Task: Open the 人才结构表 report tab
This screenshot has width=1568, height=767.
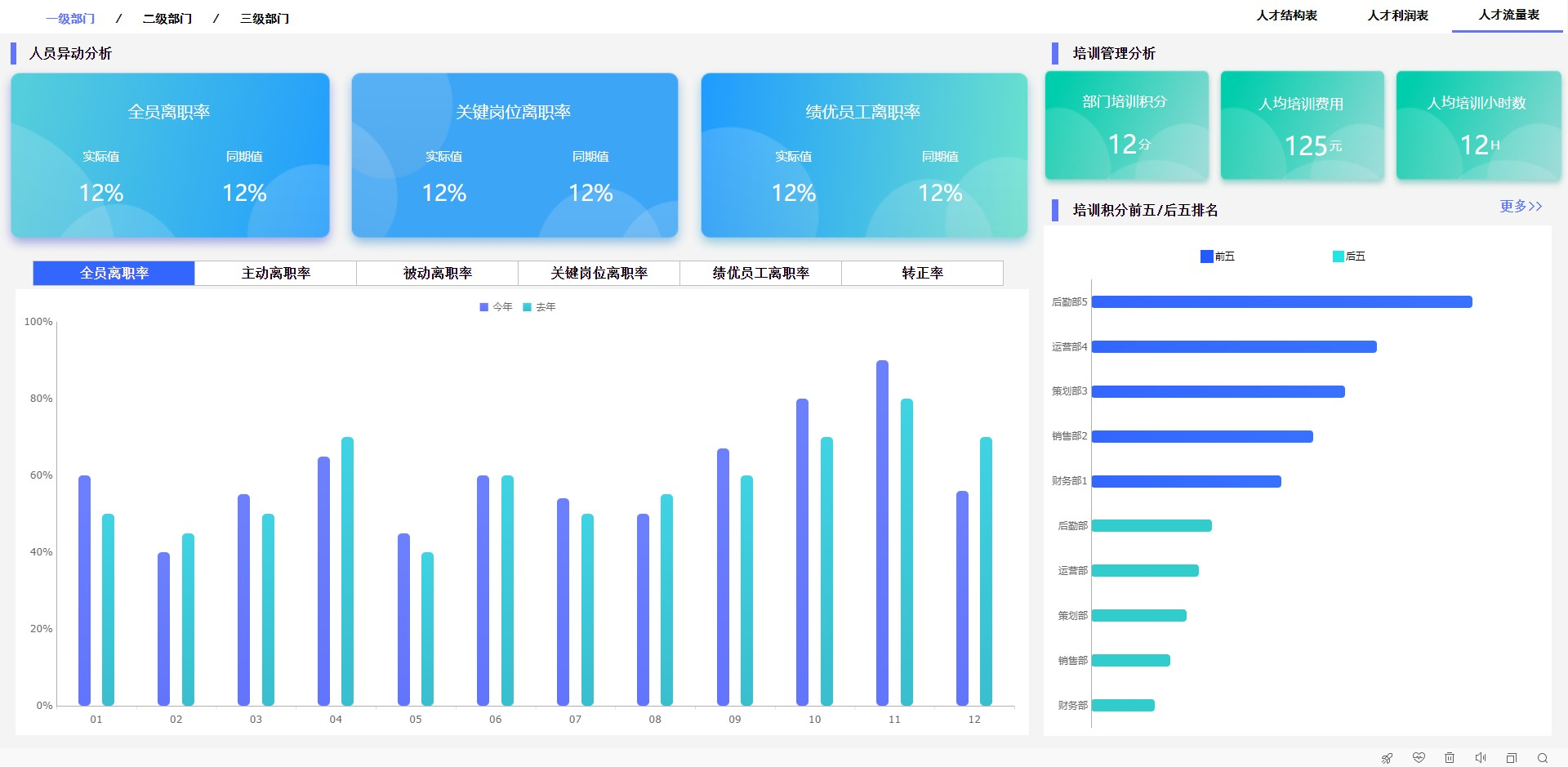Action: click(1286, 16)
